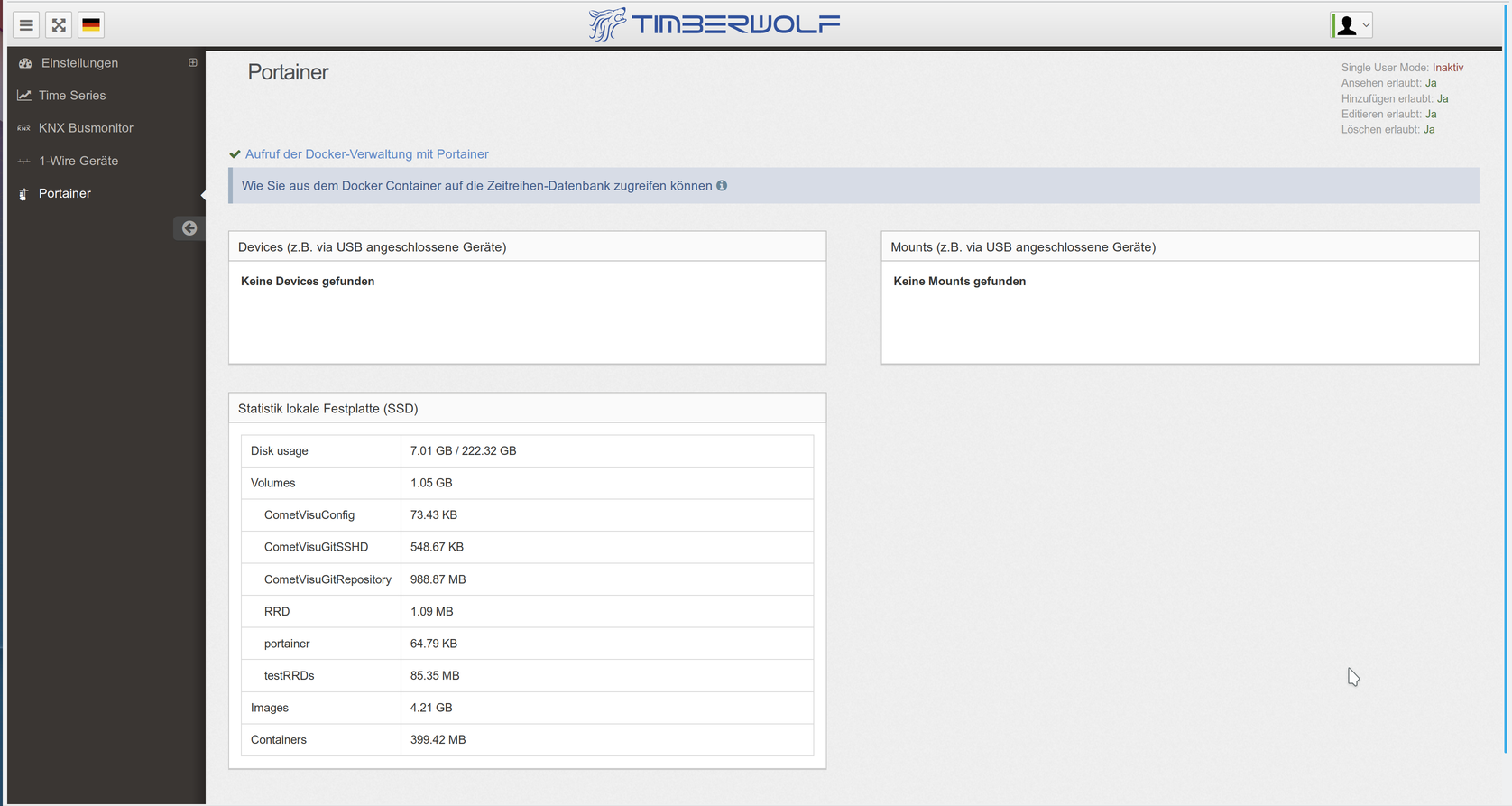The image size is (1512, 806).
Task: Expand the Einstellungen plus icon
Action: [192, 63]
